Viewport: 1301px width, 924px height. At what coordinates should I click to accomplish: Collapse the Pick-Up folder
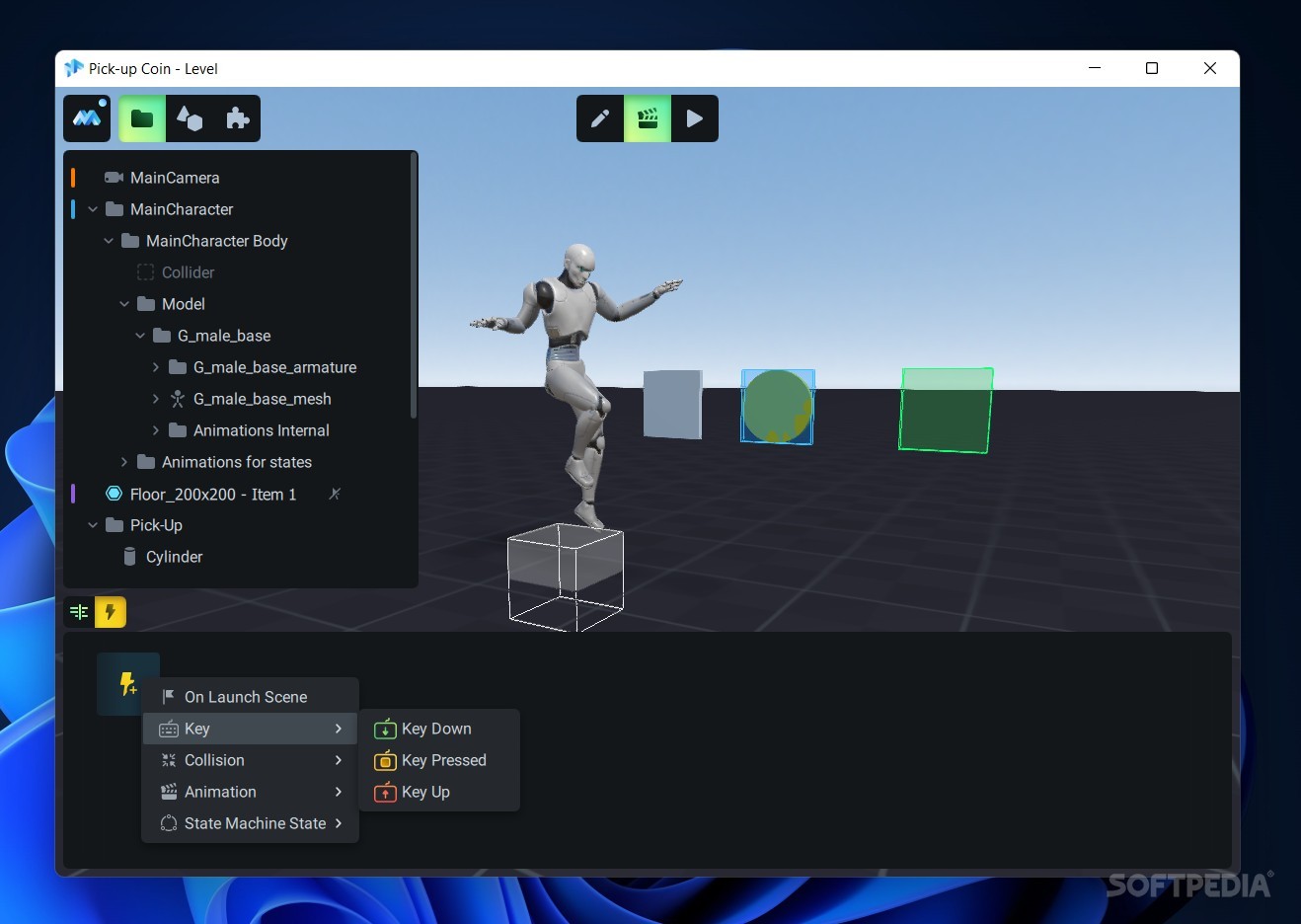pyautogui.click(x=93, y=525)
